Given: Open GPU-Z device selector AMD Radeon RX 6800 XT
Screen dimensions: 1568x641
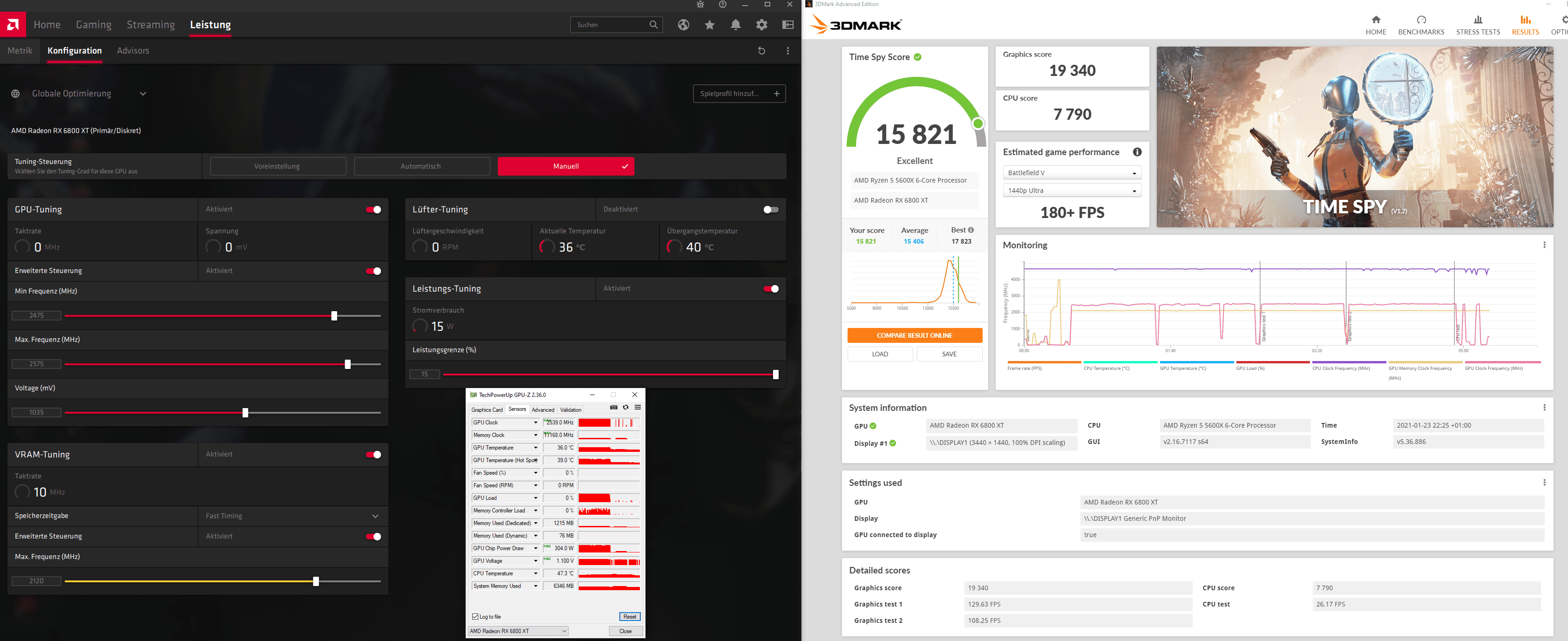Looking at the screenshot, I should (x=519, y=631).
